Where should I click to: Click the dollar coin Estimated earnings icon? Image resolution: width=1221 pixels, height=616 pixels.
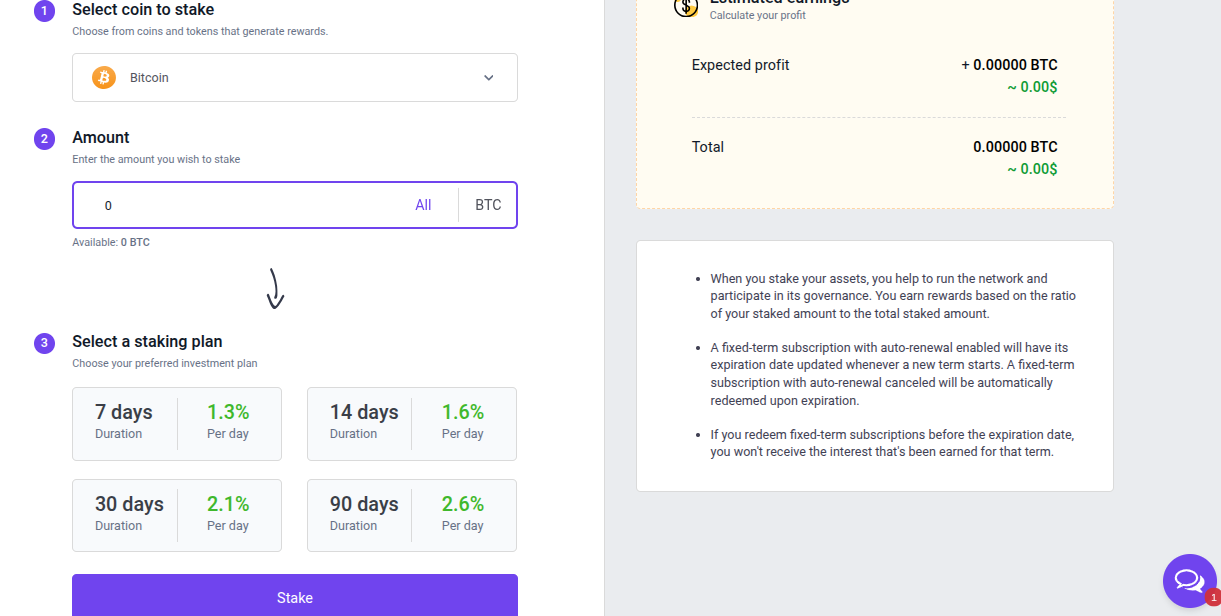686,7
